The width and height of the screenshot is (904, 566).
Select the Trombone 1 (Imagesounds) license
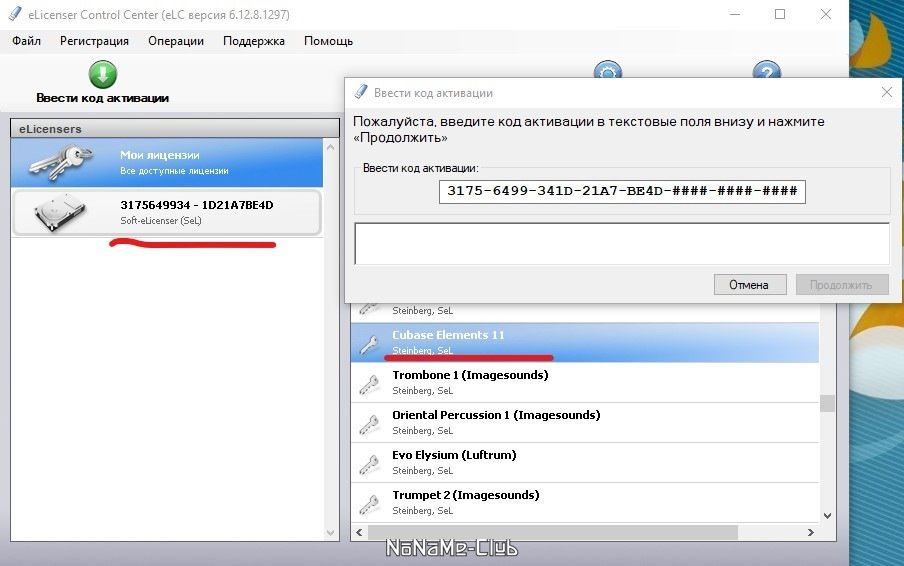[x=585, y=383]
